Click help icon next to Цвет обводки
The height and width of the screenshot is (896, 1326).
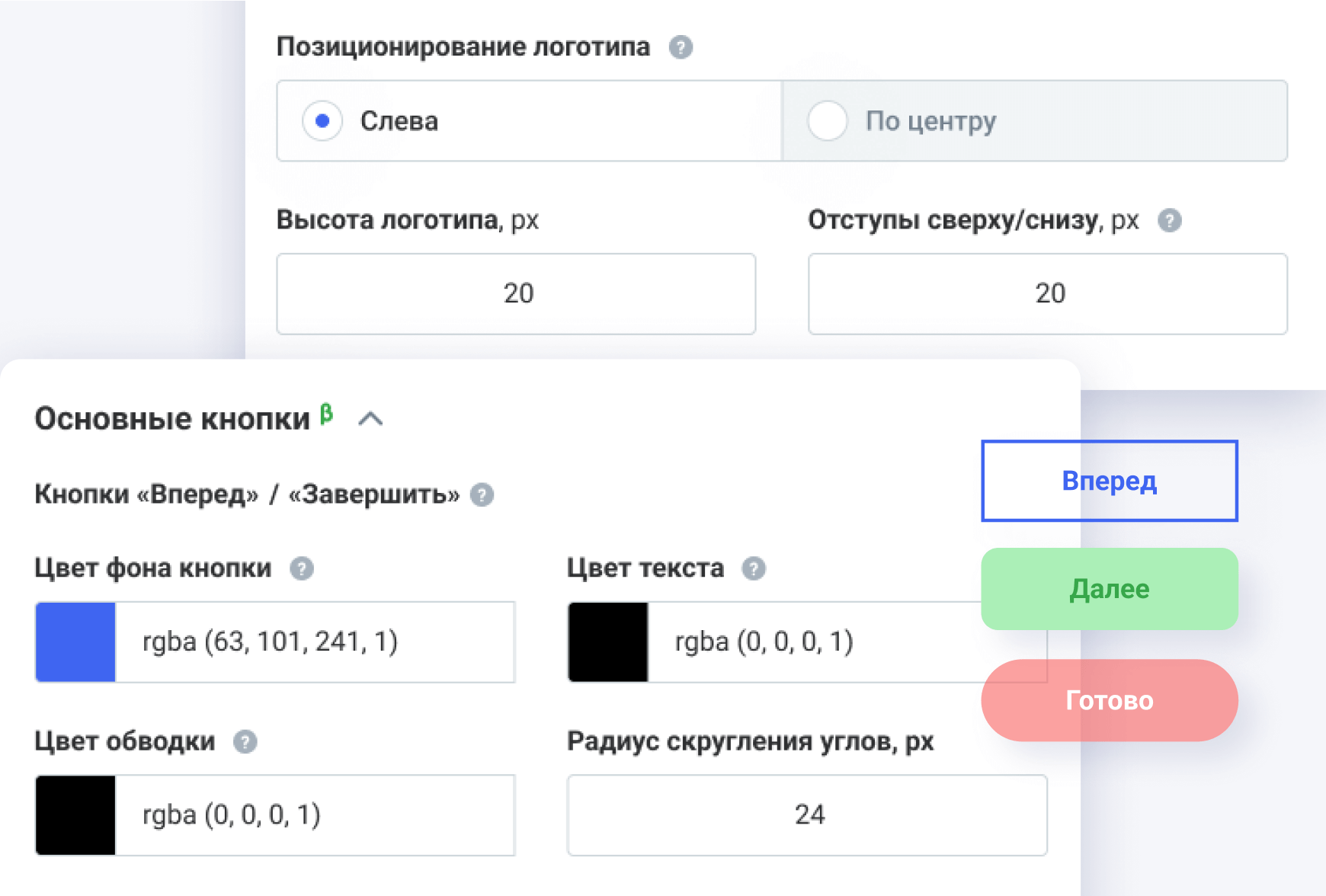click(245, 742)
